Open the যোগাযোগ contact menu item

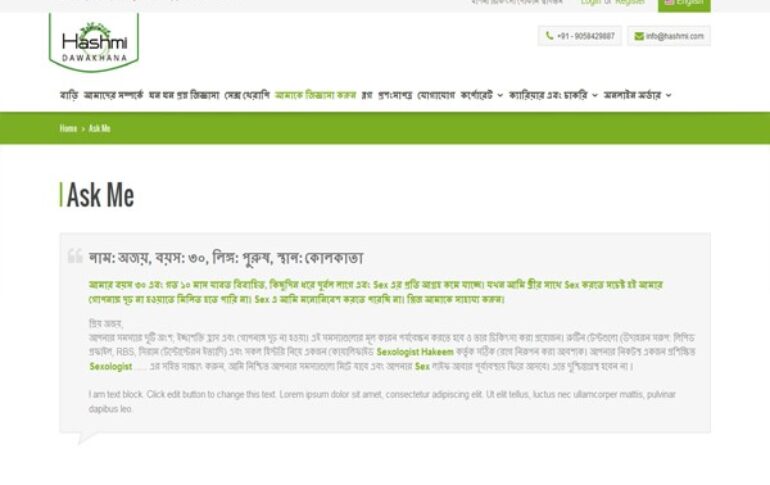pyautogui.click(x=436, y=95)
